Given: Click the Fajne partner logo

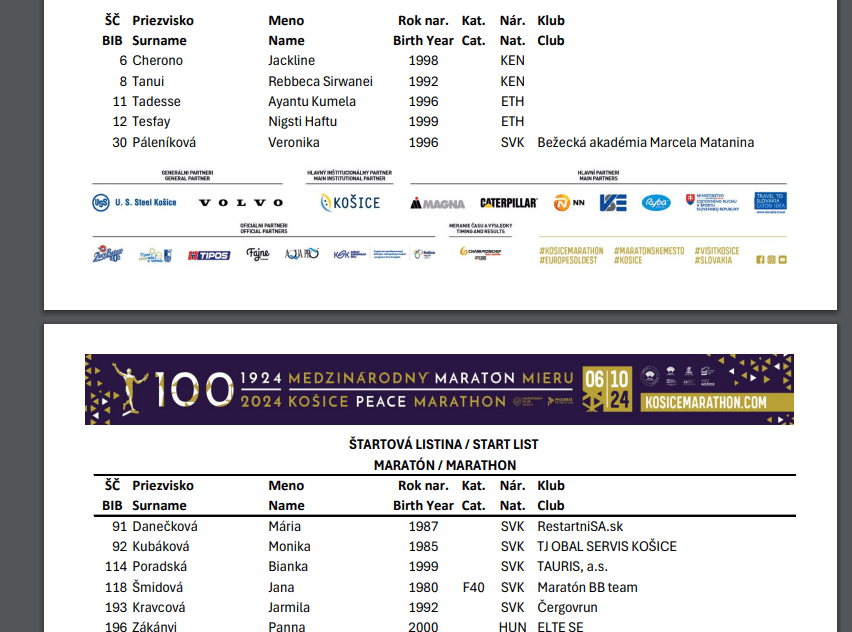Looking at the screenshot, I should [258, 254].
